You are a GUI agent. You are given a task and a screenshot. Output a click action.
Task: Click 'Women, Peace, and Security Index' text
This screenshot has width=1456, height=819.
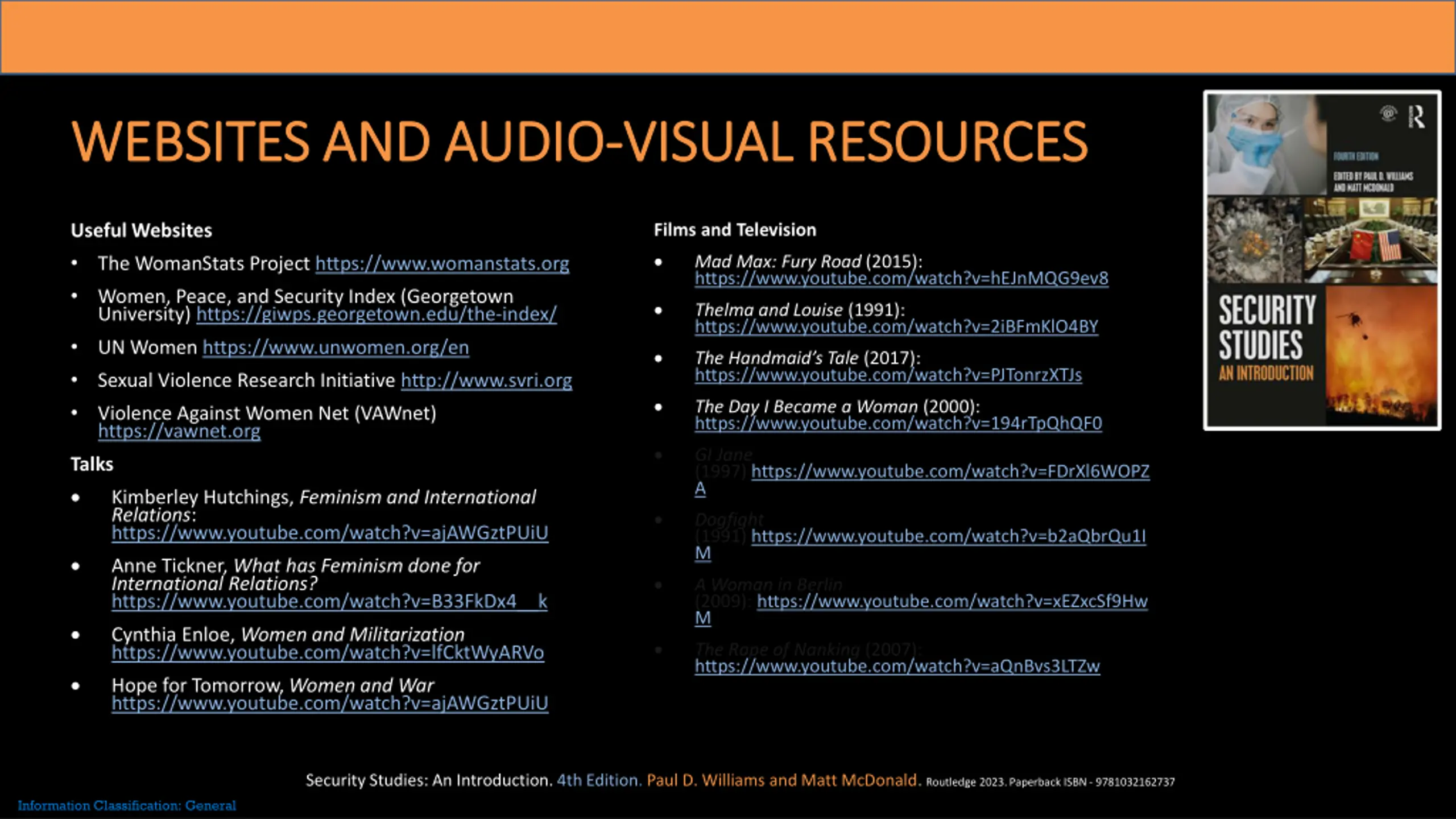pyautogui.click(x=246, y=296)
